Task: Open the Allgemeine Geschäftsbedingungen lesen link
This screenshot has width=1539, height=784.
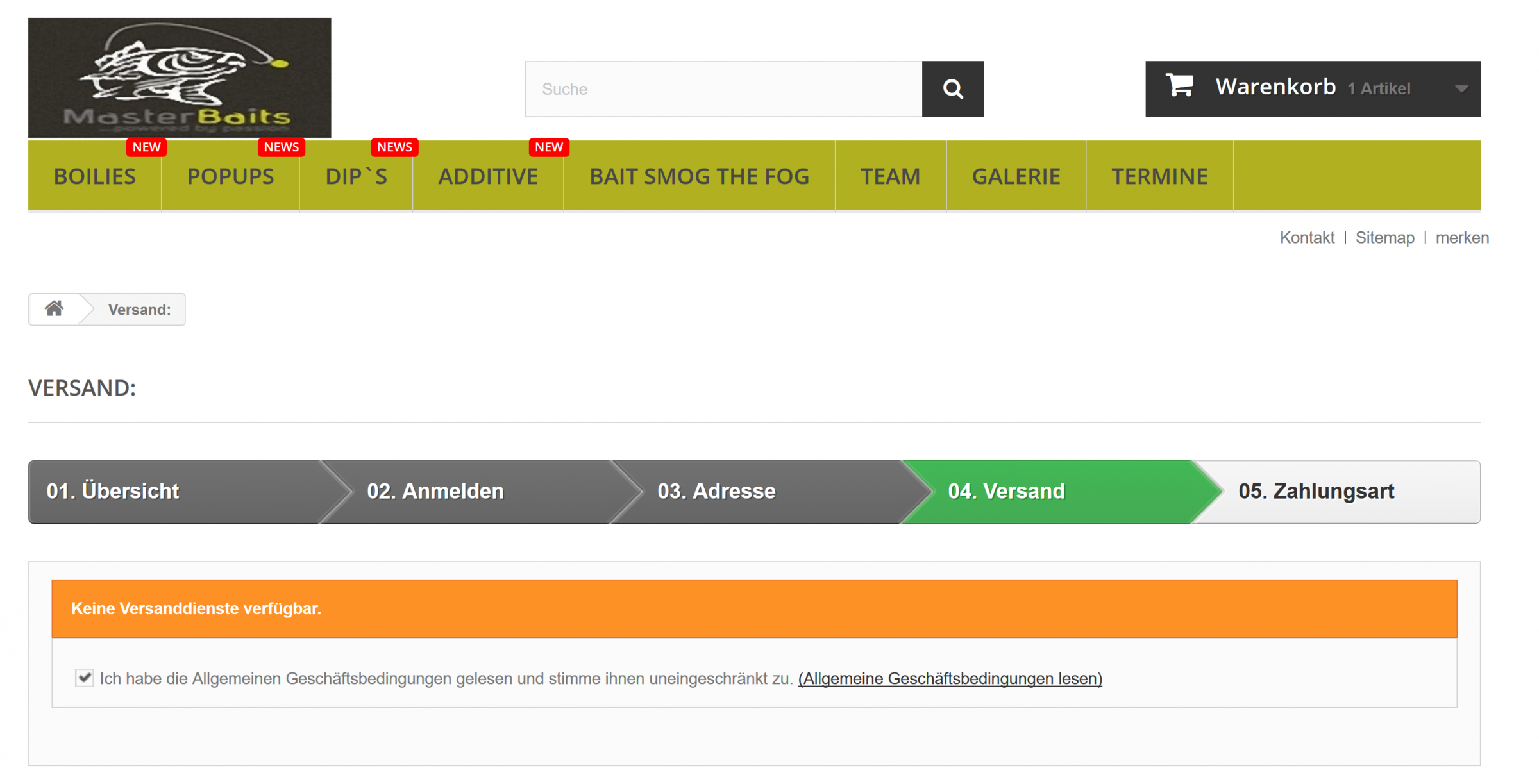Action: pos(950,678)
